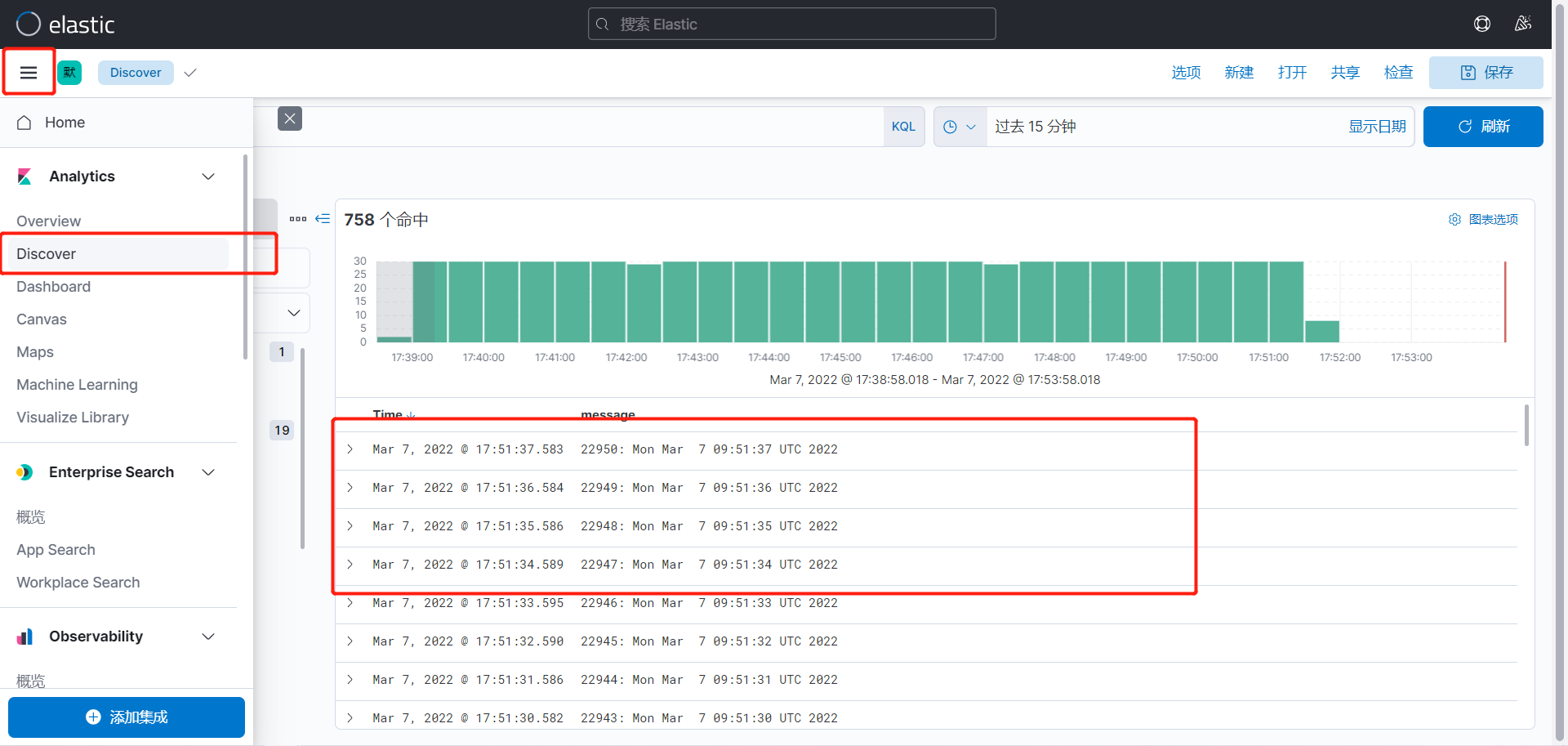Open the main navigation hamburger menu
This screenshot has height=746, width=1568.
click(29, 72)
